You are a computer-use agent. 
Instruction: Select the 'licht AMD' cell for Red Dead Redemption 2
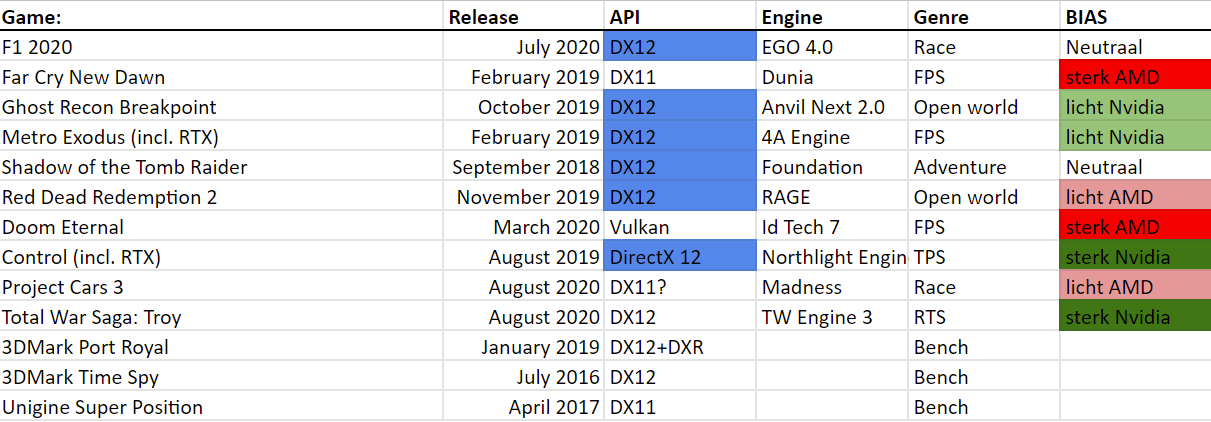point(1135,196)
